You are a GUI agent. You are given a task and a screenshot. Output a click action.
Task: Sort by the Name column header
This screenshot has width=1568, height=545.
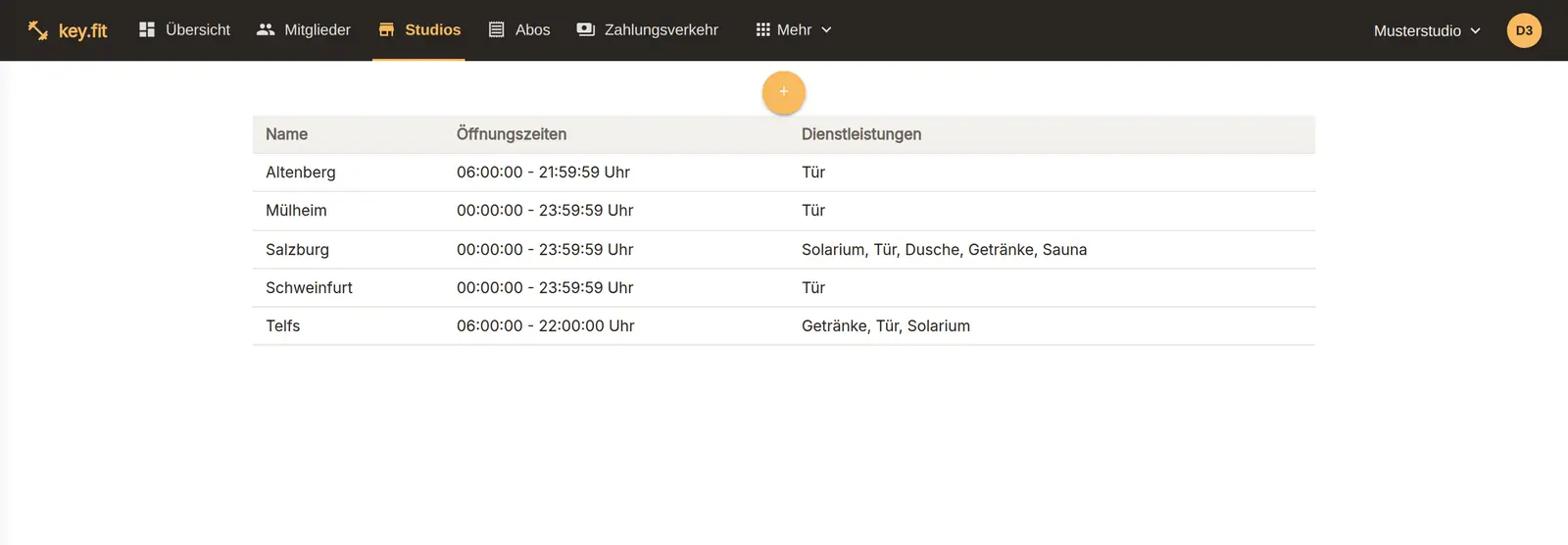click(x=286, y=134)
